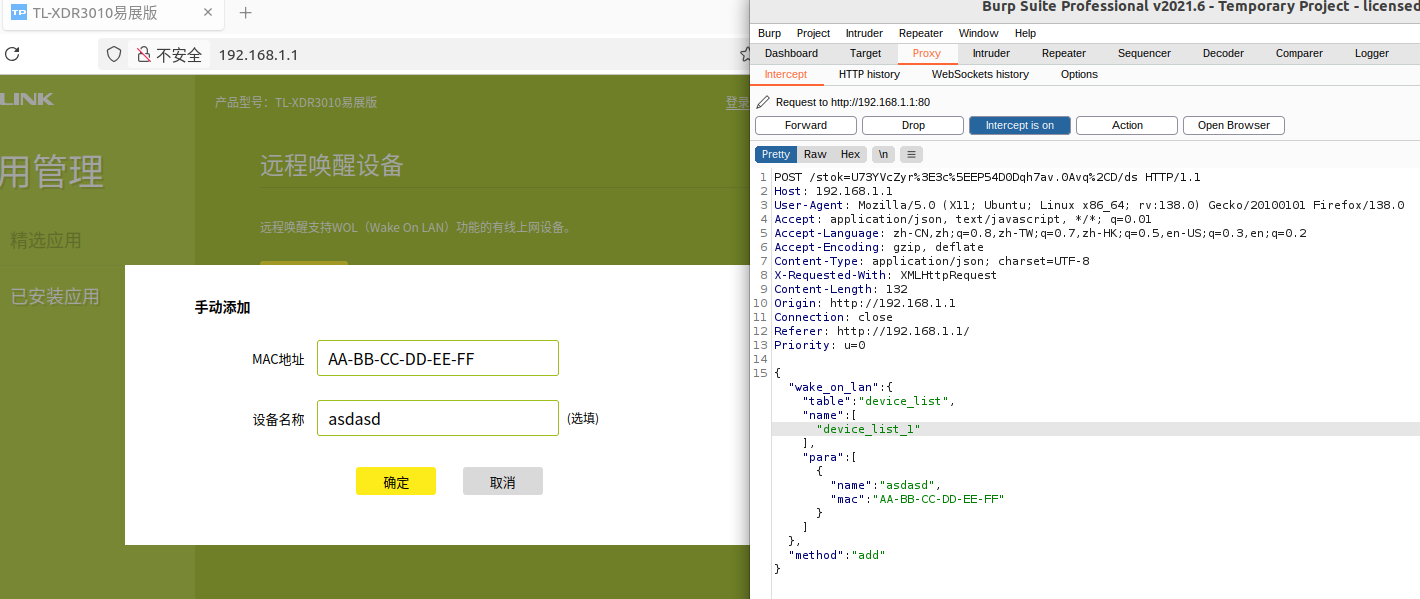Click the POST request line in the editor

(x=987, y=177)
